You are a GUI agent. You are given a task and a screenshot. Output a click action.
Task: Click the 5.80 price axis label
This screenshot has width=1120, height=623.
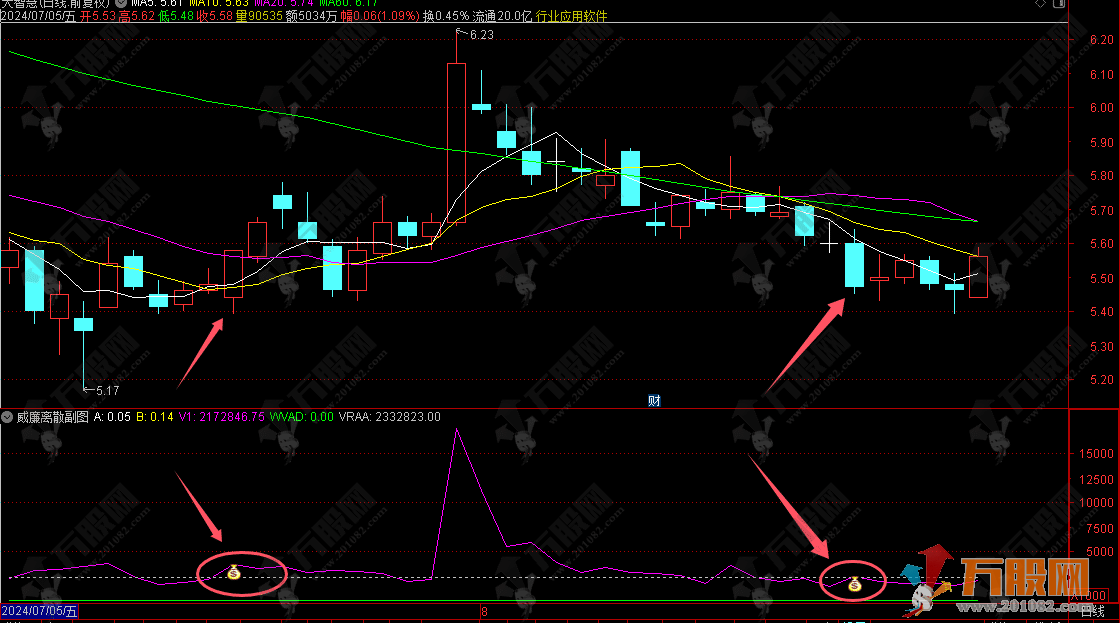1101,176
